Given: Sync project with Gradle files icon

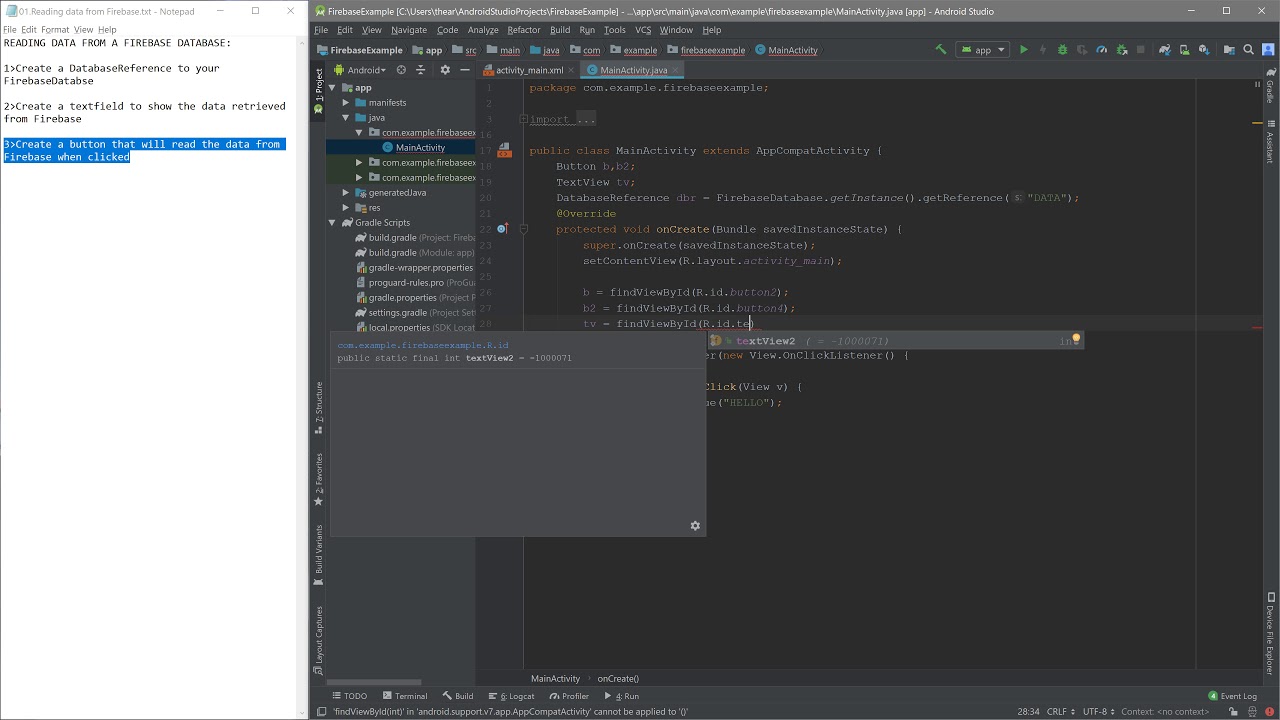Looking at the screenshot, I should click(1164, 49).
